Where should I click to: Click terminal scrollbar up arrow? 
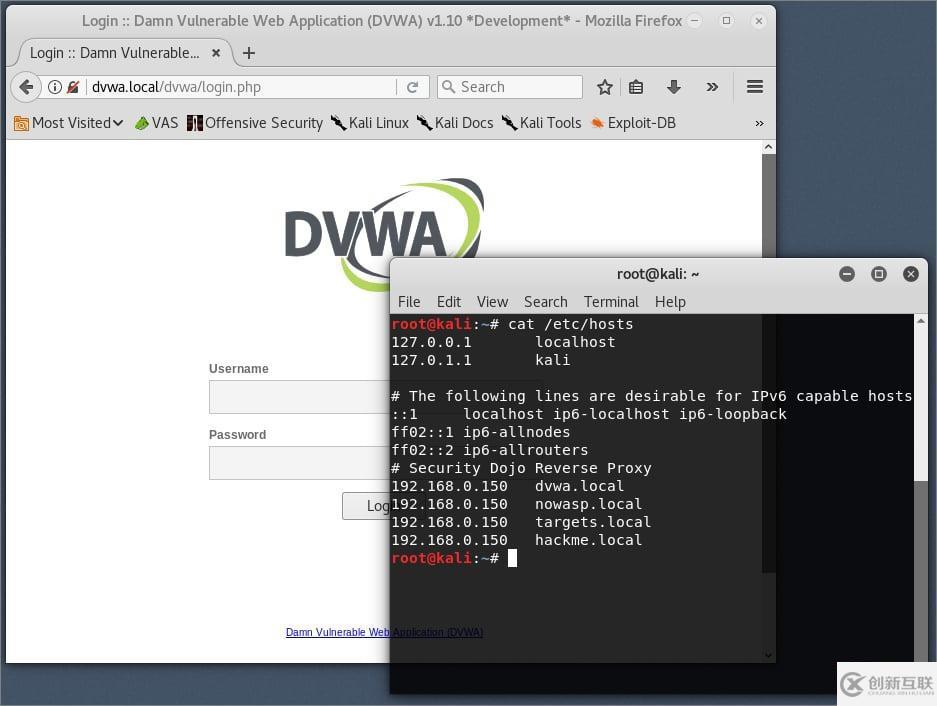click(921, 322)
